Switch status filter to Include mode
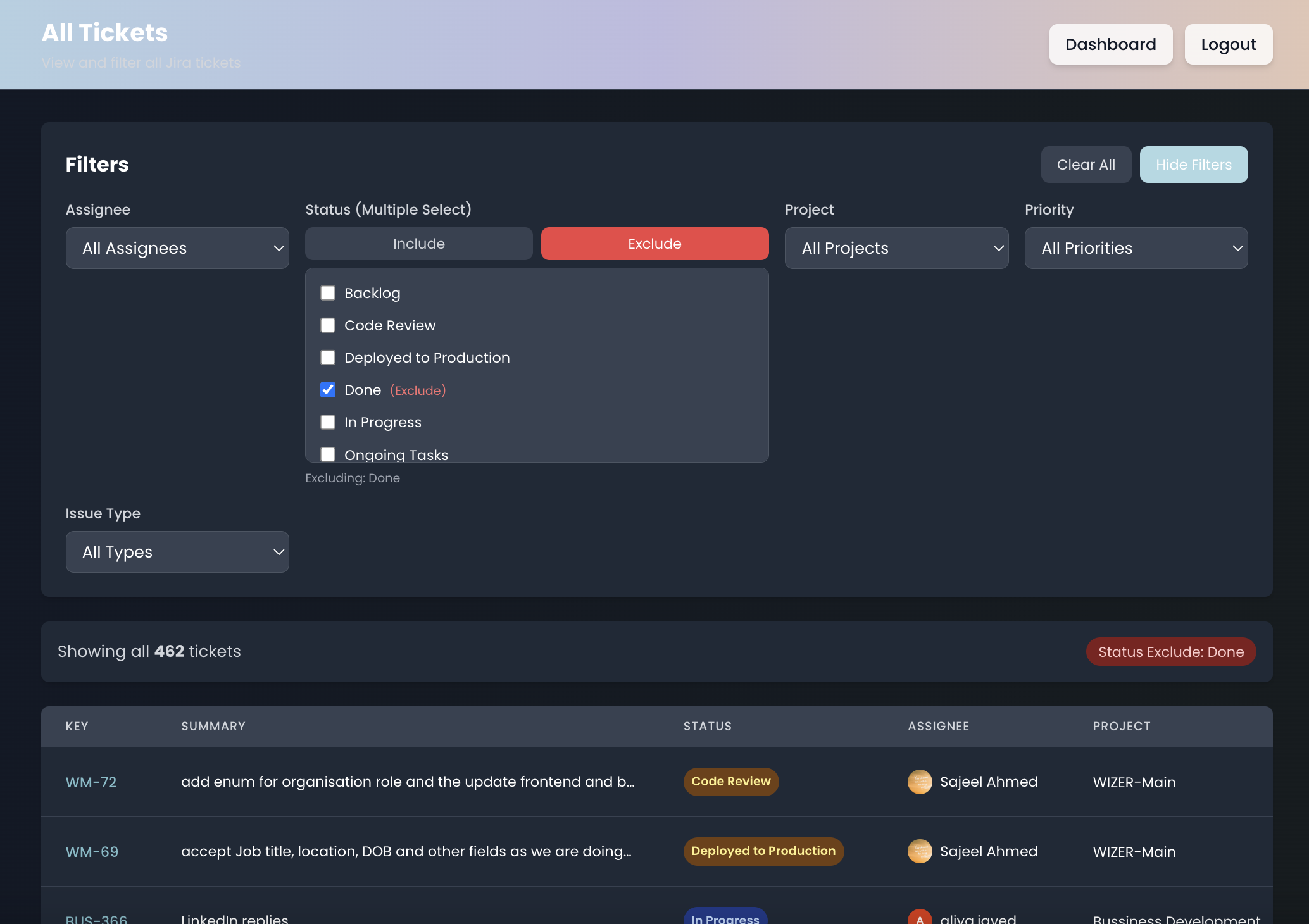The image size is (1309, 924). pos(418,244)
